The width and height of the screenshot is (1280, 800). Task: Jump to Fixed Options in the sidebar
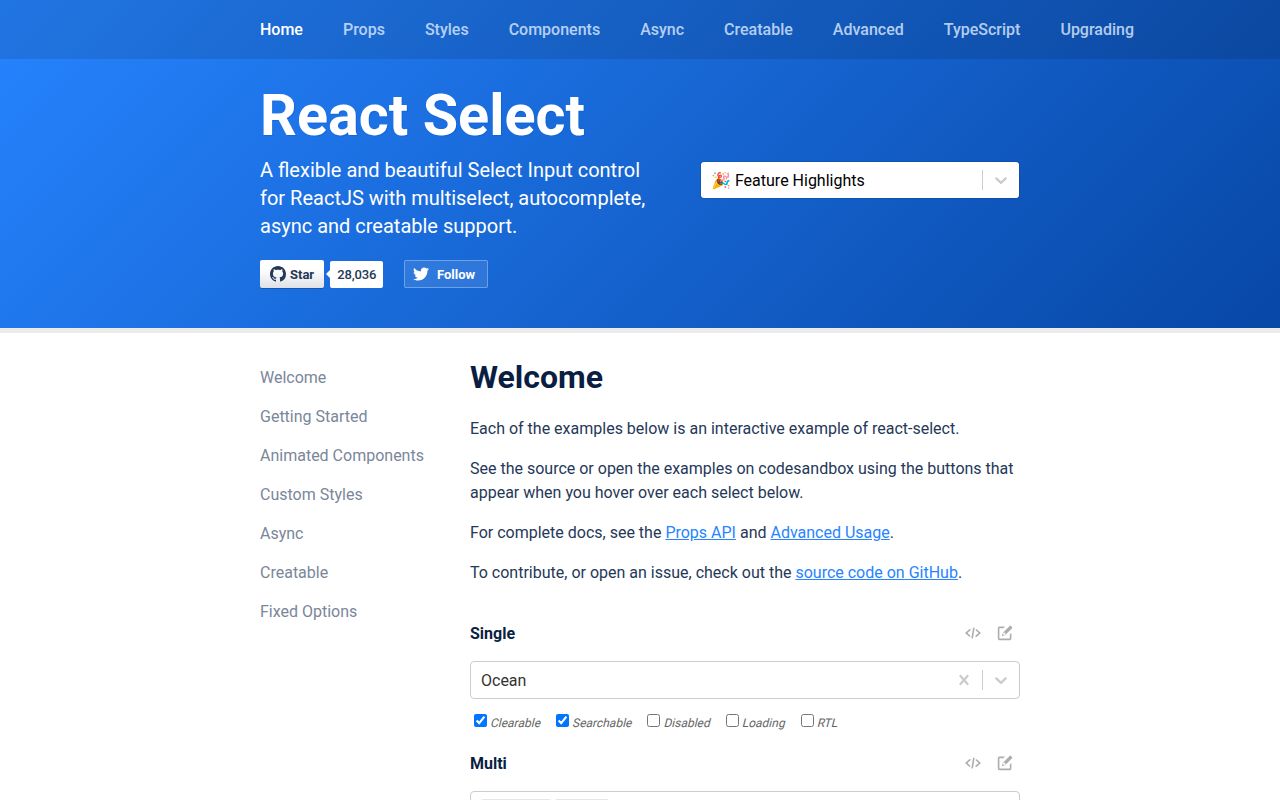(308, 611)
